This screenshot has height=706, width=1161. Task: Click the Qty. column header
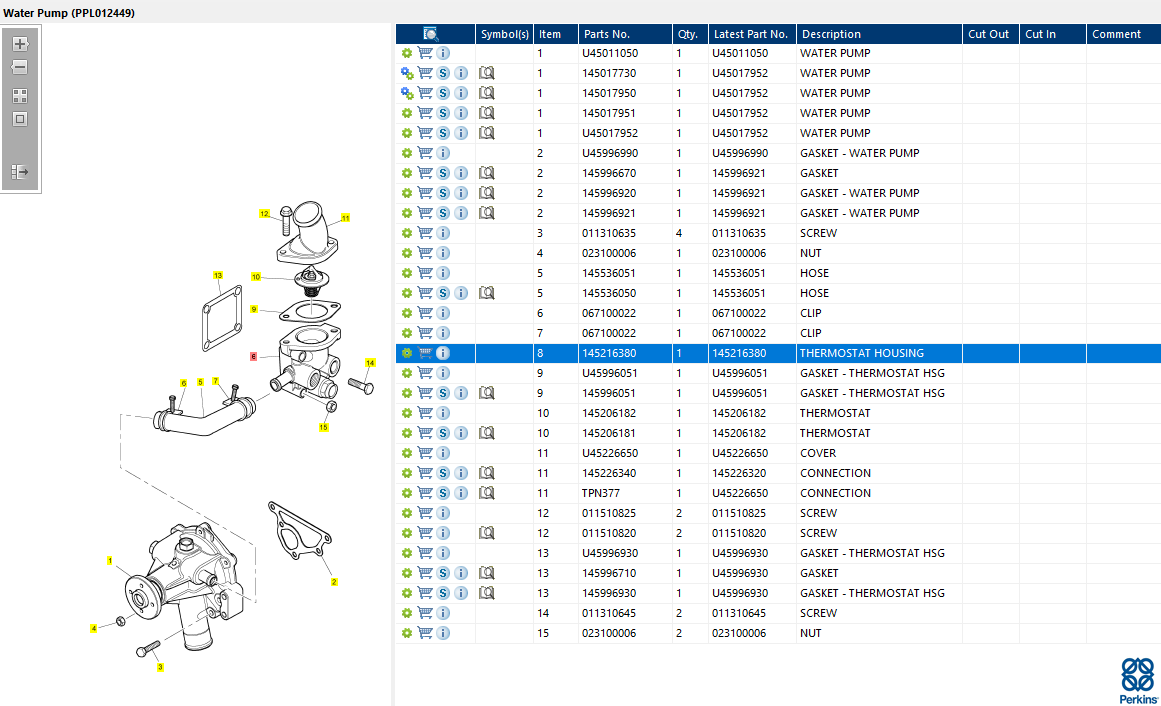[690, 34]
